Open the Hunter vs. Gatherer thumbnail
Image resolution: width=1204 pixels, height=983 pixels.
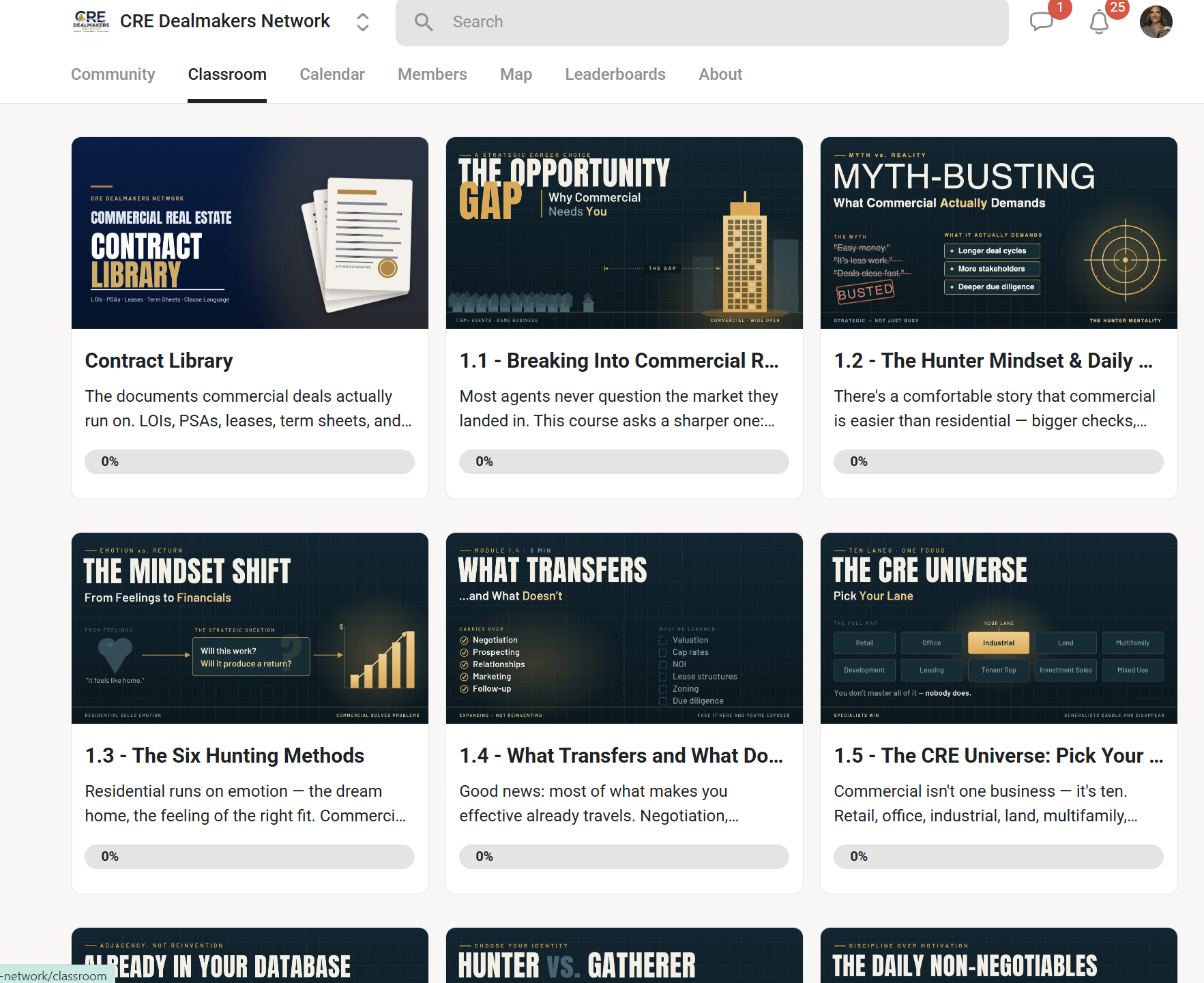point(624,955)
